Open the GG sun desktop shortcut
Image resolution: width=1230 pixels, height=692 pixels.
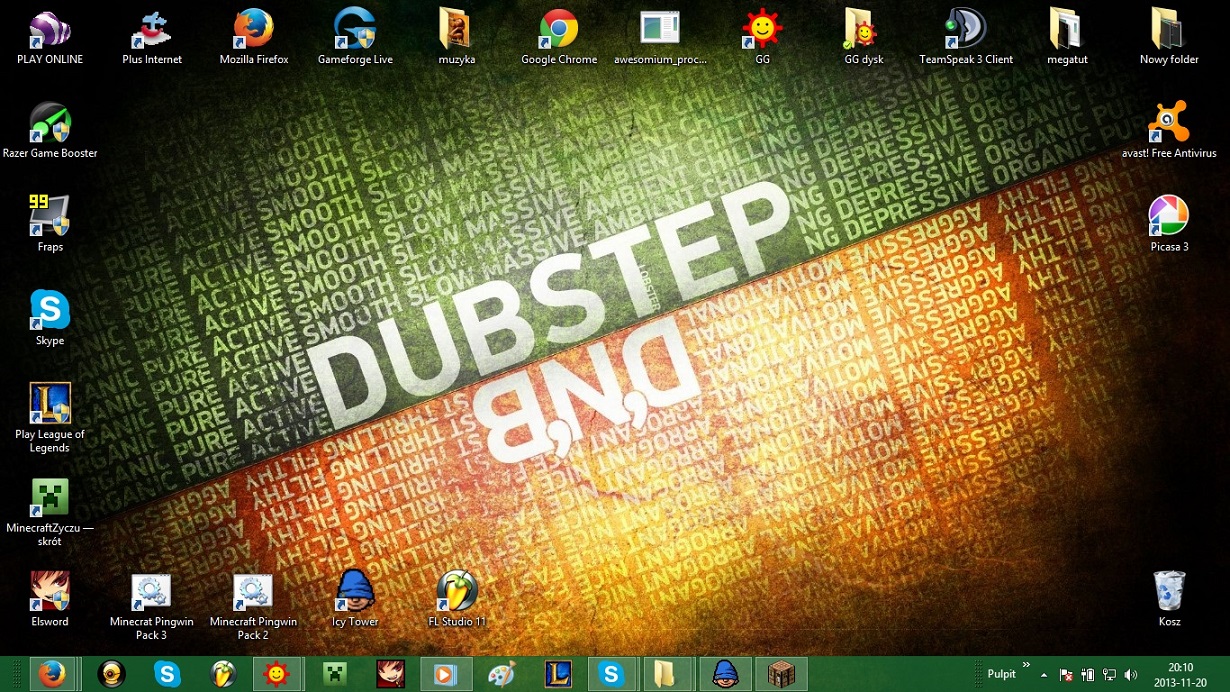pos(762,37)
